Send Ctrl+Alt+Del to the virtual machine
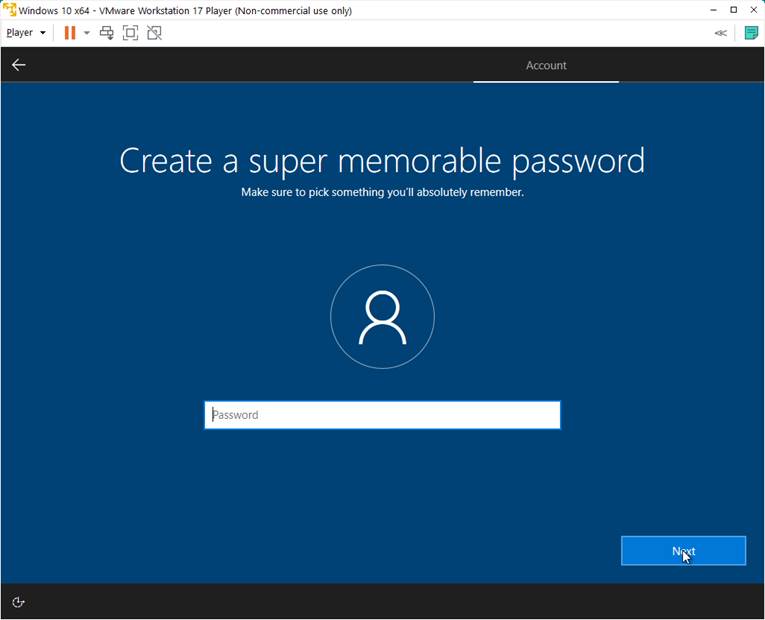The width and height of the screenshot is (765, 620). pyautogui.click(x=107, y=33)
